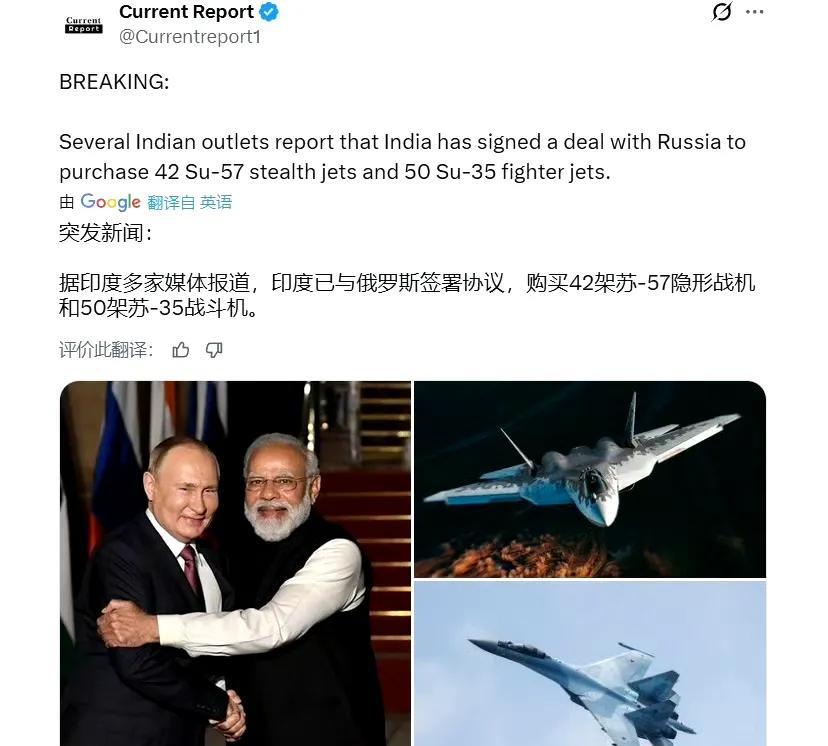This screenshot has width=828, height=746.
Task: Open the three-dot more options menu
Action: (x=755, y=12)
